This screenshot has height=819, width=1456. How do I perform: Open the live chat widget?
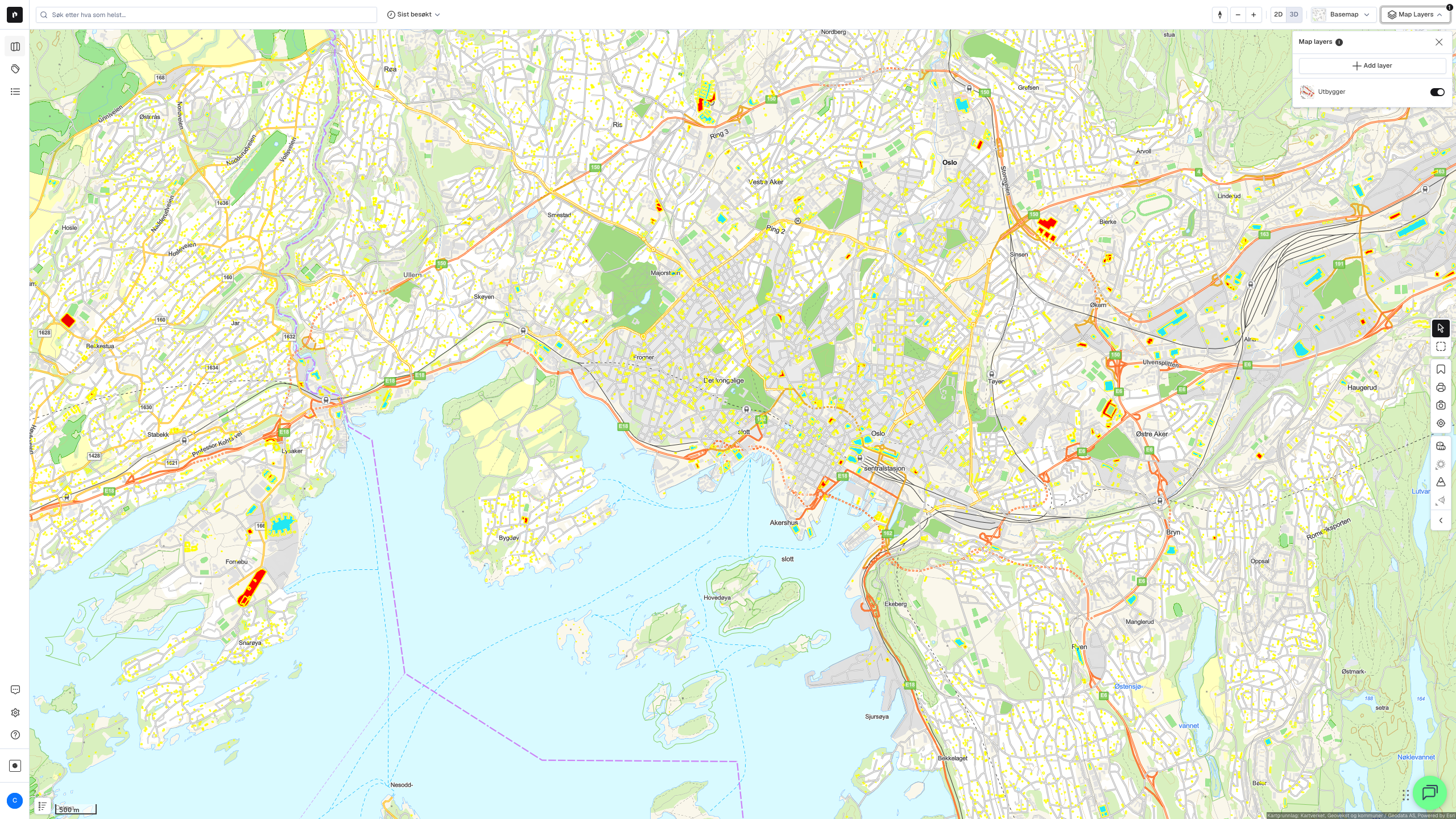1430,792
